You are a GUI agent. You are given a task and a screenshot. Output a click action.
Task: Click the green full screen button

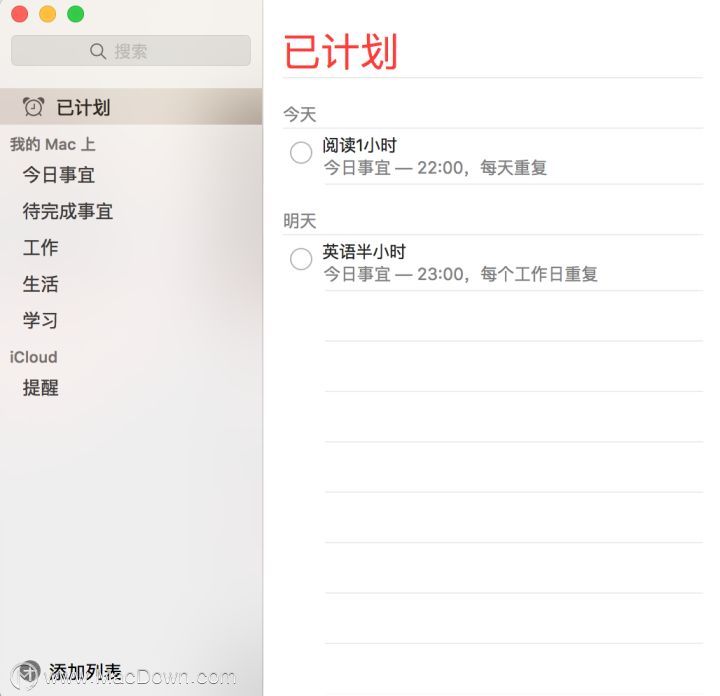tap(76, 14)
